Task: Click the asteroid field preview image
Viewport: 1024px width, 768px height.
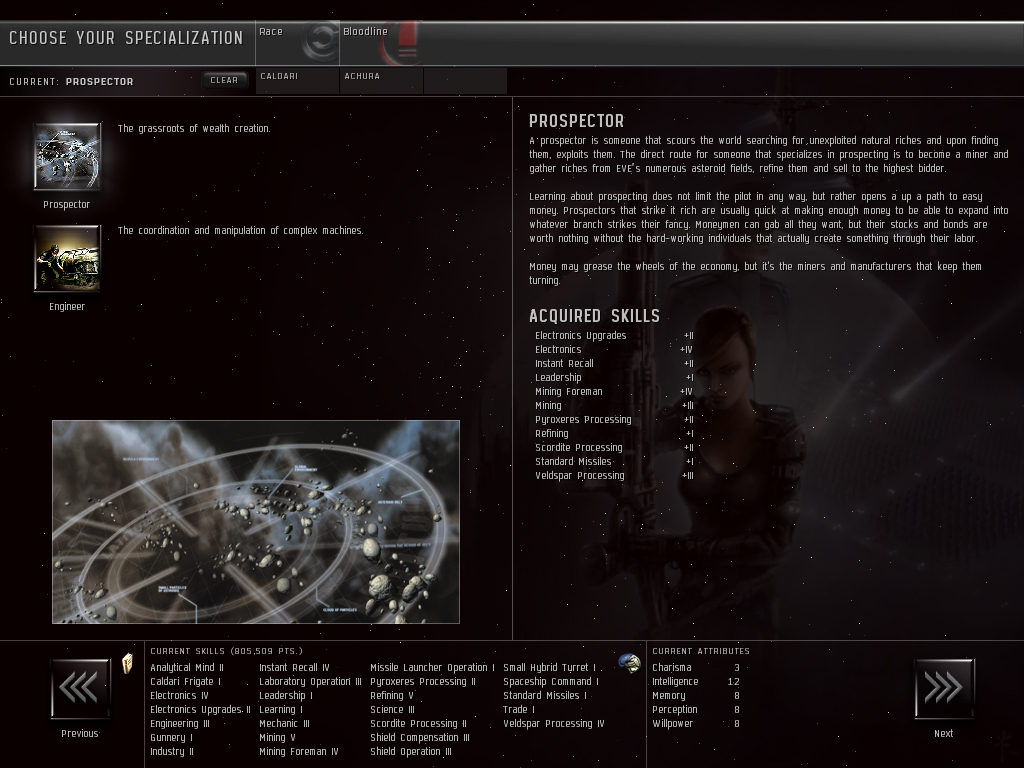Action: click(256, 522)
